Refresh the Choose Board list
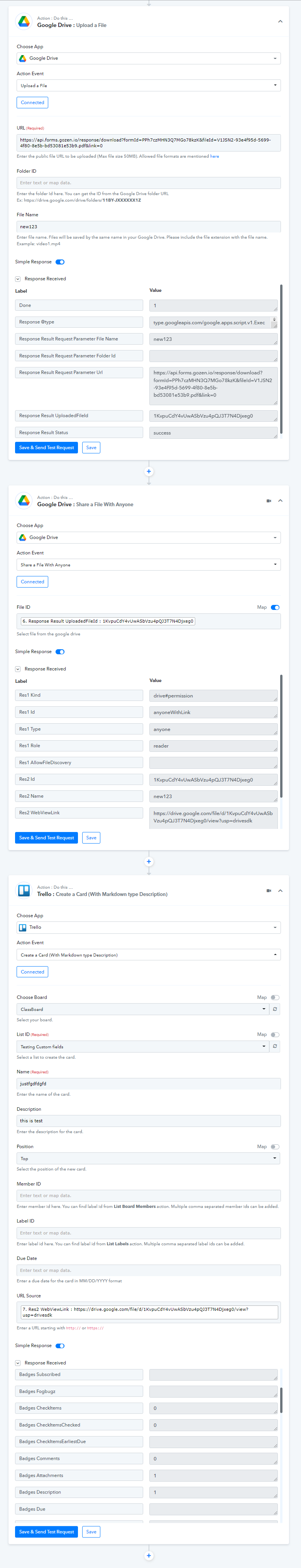Viewport: 301px width, 1568px height. tap(275, 1009)
